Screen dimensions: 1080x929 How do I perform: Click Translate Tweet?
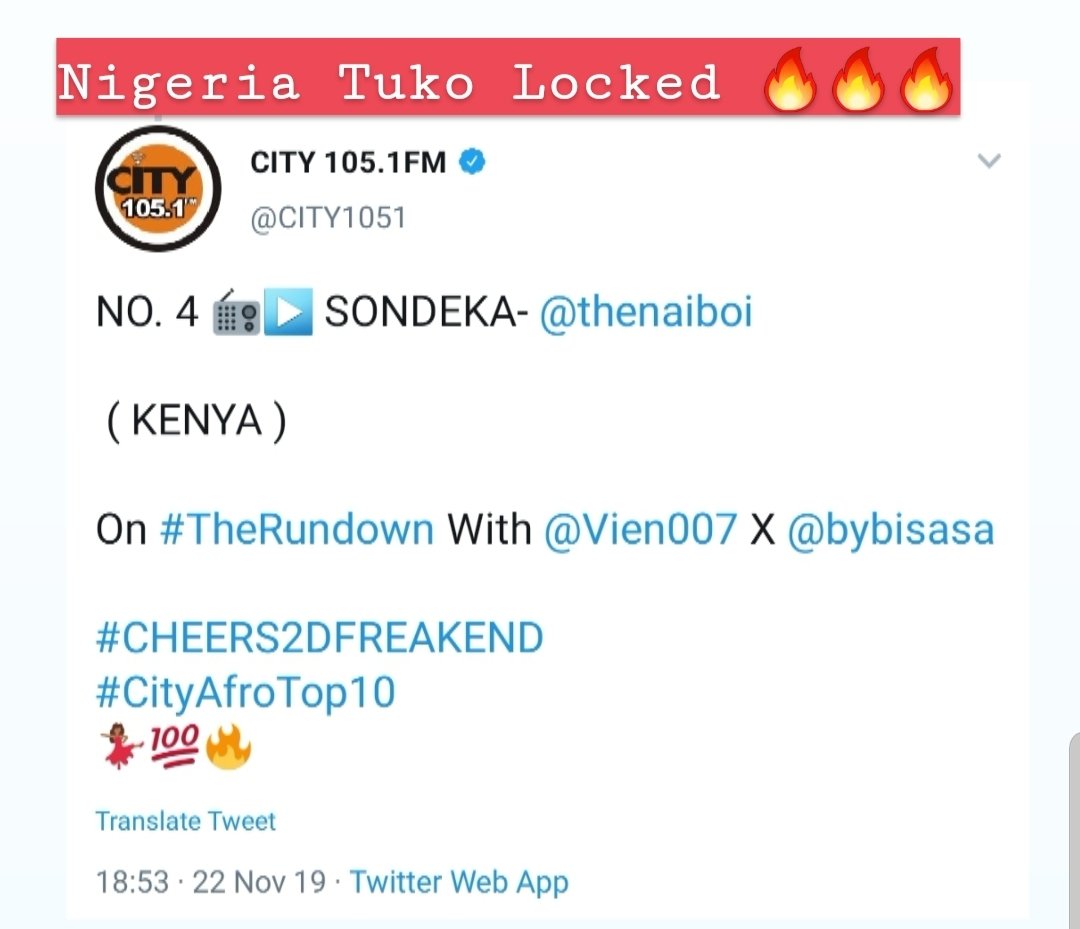[185, 821]
